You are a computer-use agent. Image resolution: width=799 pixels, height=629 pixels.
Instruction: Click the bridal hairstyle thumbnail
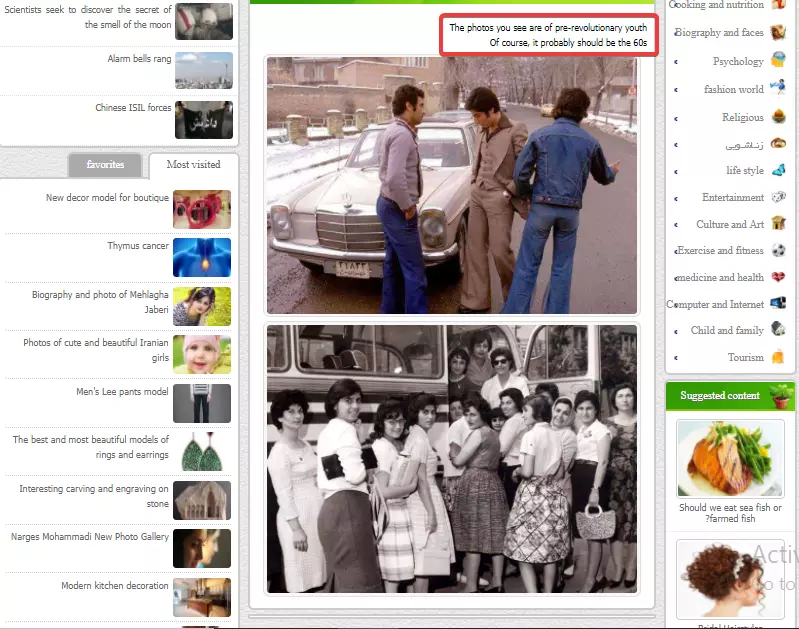(x=730, y=580)
